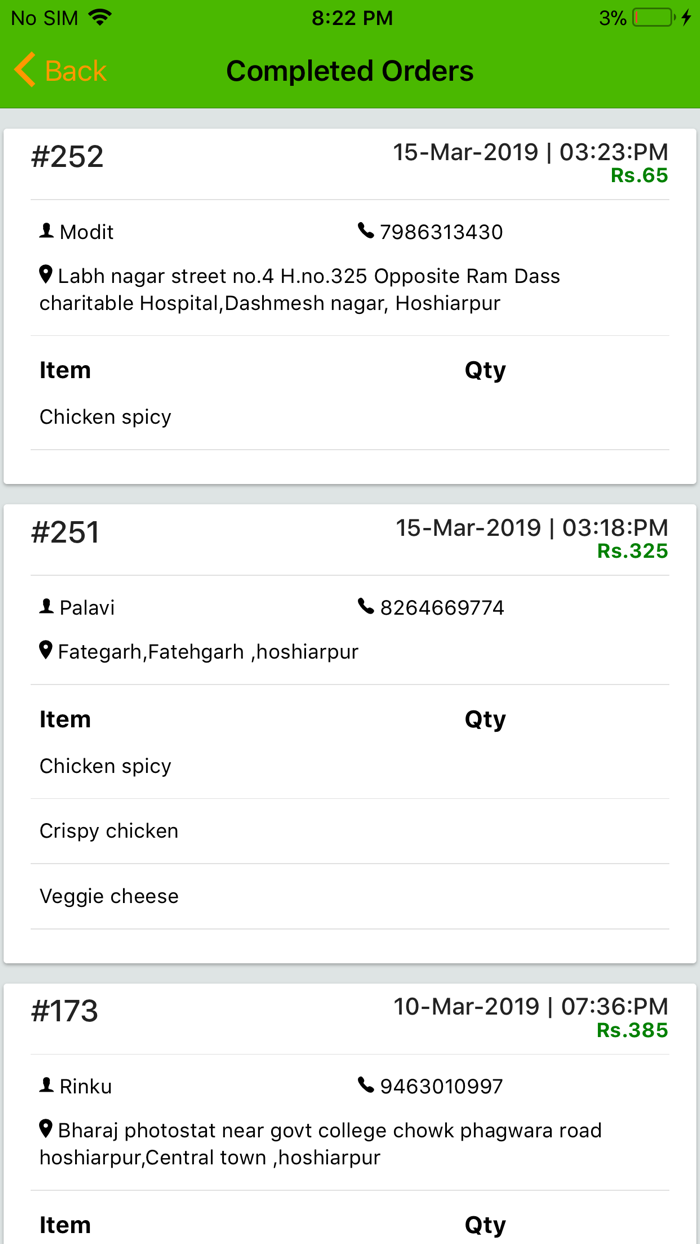Tap phone icon next to 7986313430
The width and height of the screenshot is (700, 1244).
[x=365, y=231]
